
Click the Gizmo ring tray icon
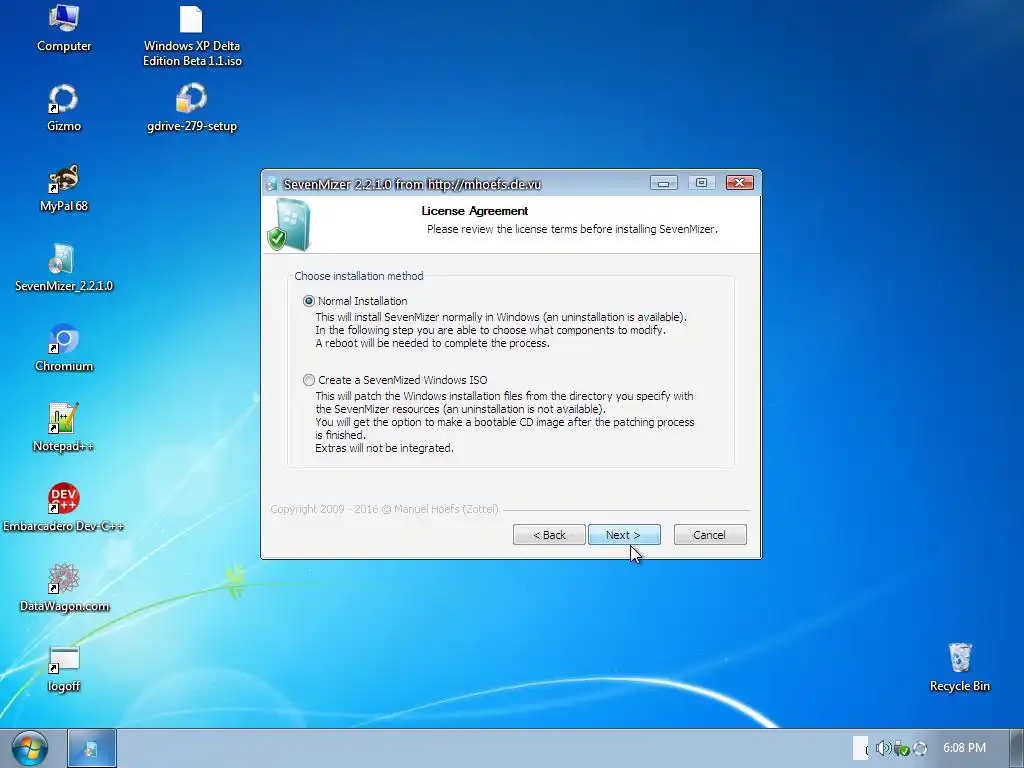pos(920,748)
